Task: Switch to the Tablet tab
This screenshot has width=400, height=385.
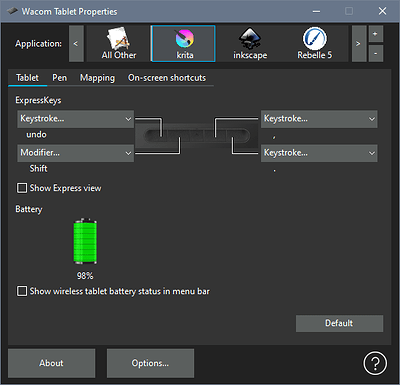Action: (x=27, y=78)
